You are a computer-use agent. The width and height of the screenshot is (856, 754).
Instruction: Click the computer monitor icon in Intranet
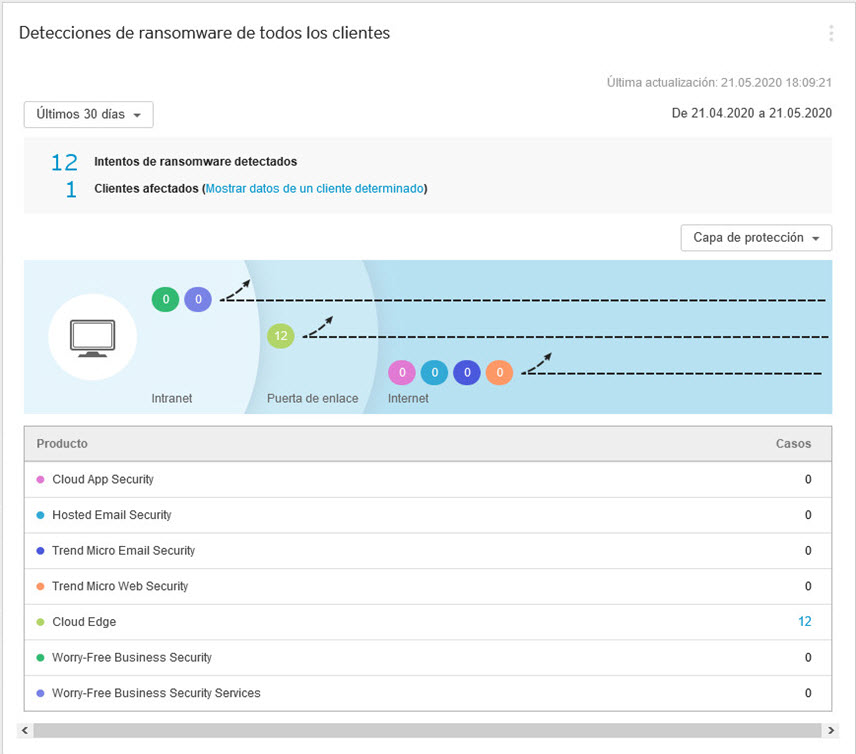[x=92, y=337]
